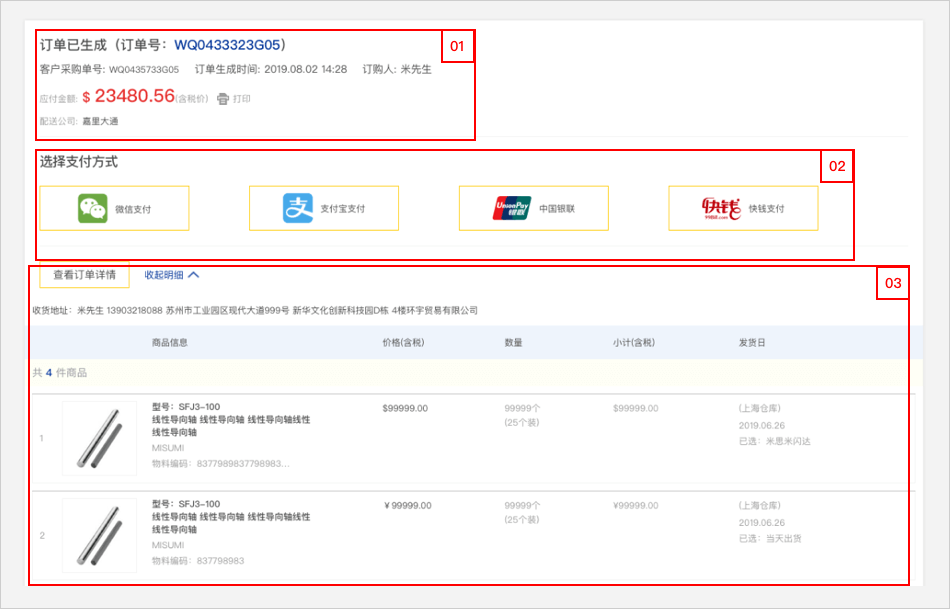The image size is (950, 609).
Task: Select 快钱支付 payment text
Action: [766, 209]
